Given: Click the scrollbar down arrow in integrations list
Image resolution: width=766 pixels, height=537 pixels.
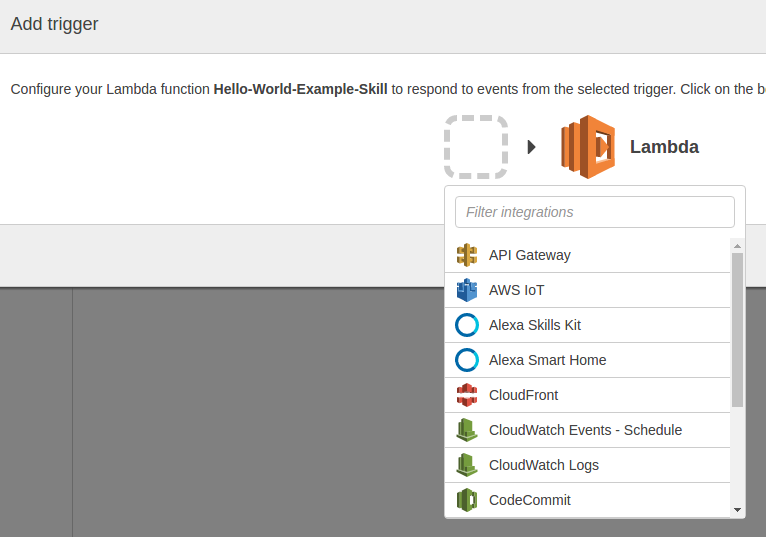Looking at the screenshot, I should pos(737,510).
